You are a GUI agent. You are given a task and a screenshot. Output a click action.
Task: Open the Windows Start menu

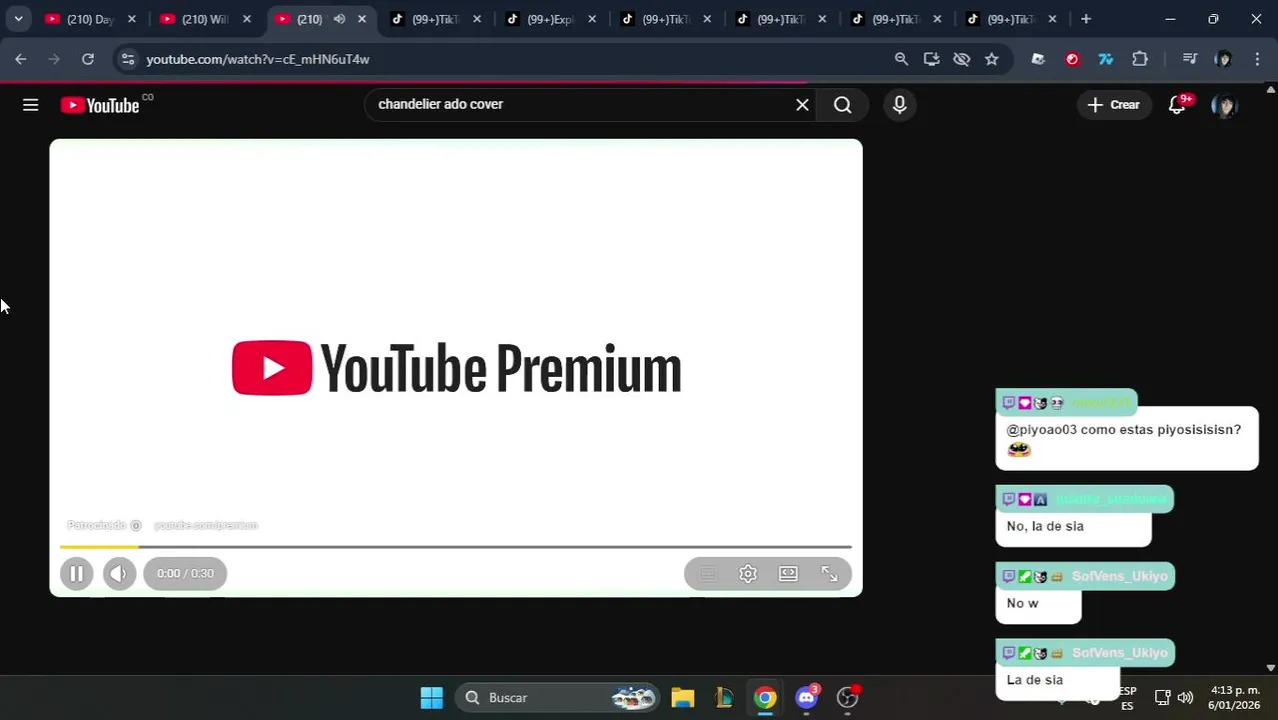pos(431,698)
